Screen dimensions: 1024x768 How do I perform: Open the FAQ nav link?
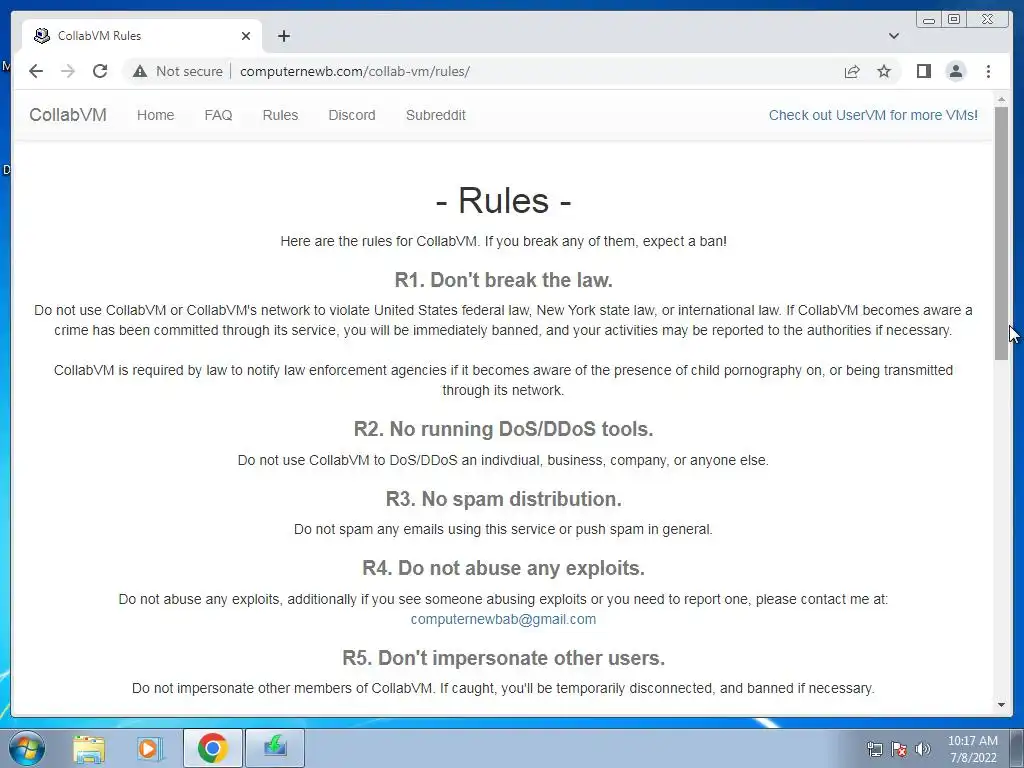(218, 115)
